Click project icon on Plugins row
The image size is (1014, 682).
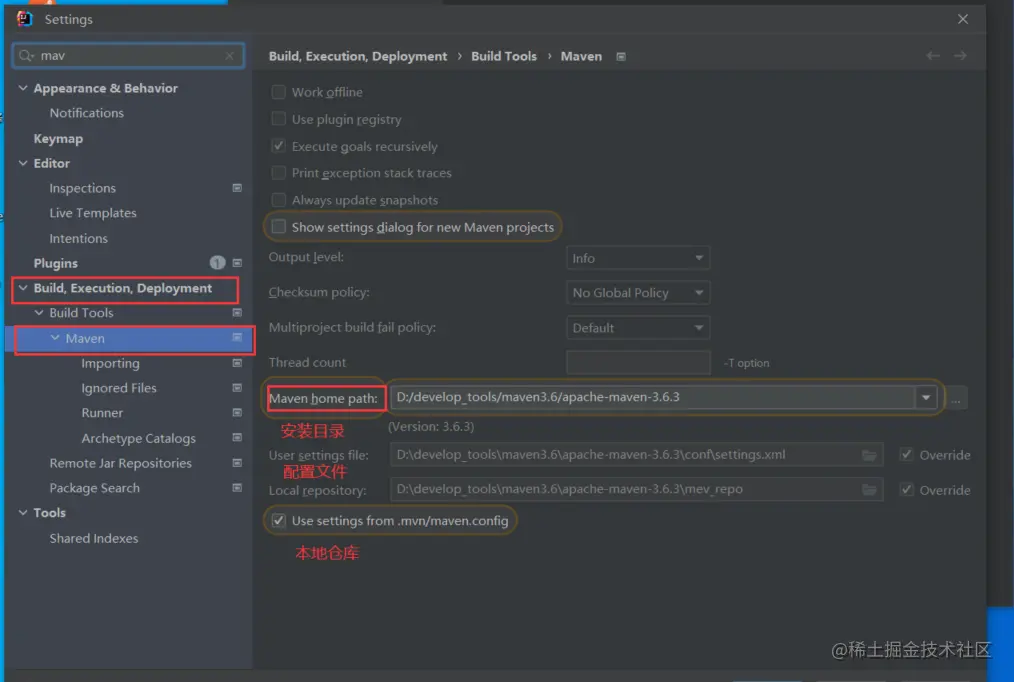(237, 263)
